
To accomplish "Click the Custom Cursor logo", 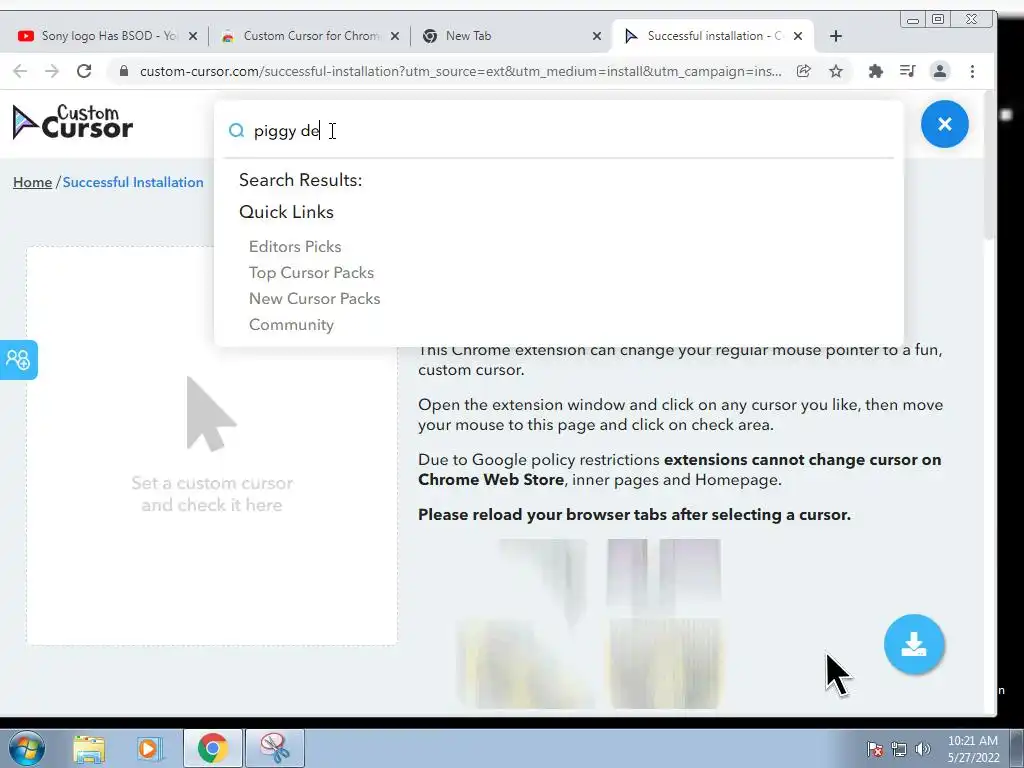I will 72,122.
